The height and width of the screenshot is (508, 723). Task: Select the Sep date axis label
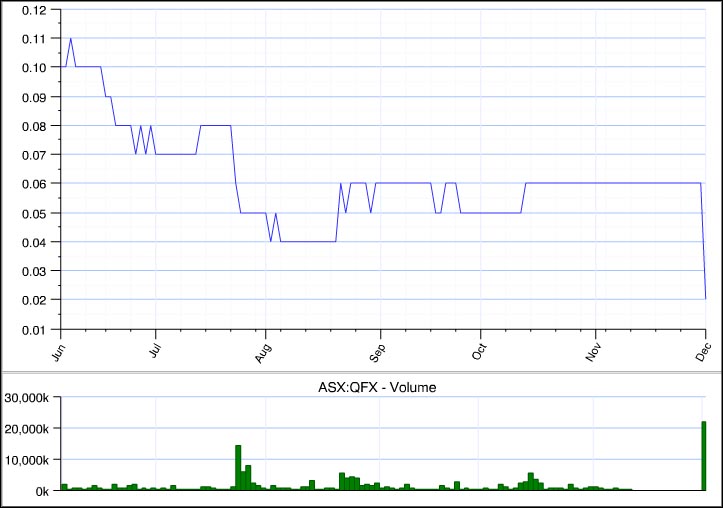click(373, 350)
